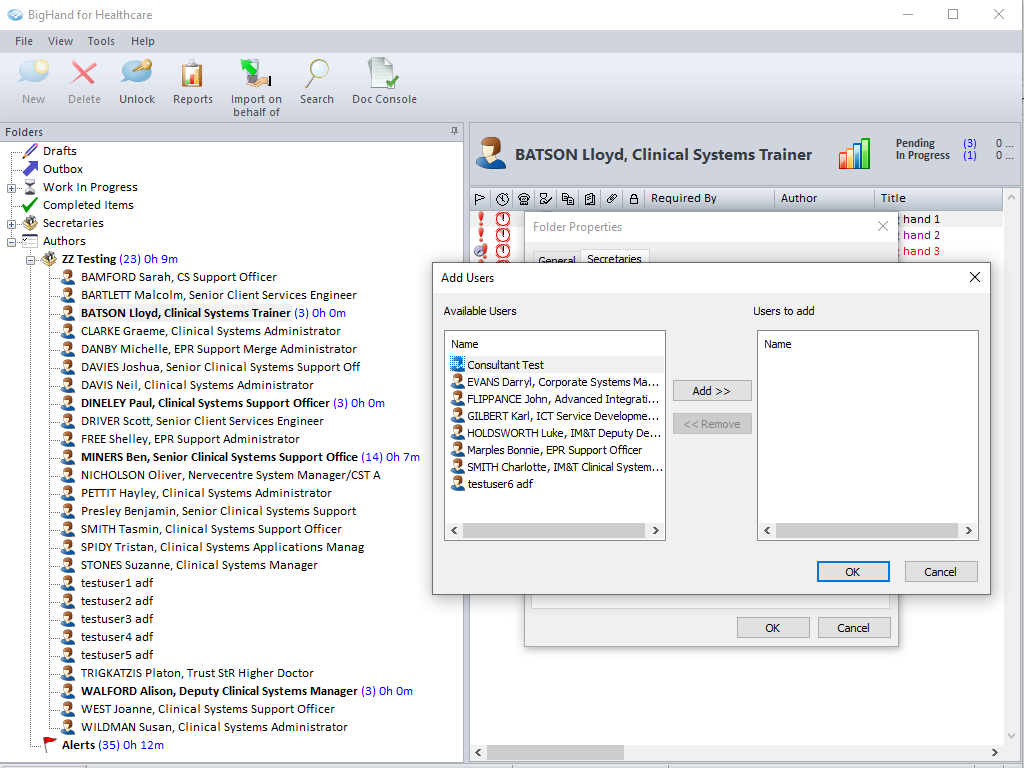Expand the Secretaries folder
This screenshot has width=1024, height=768.
pyautogui.click(x=11, y=224)
